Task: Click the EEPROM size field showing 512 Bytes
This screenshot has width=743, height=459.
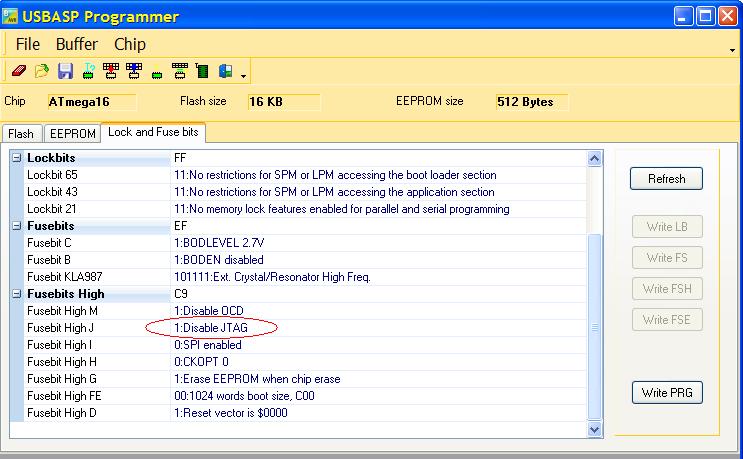Action: pyautogui.click(x=532, y=102)
